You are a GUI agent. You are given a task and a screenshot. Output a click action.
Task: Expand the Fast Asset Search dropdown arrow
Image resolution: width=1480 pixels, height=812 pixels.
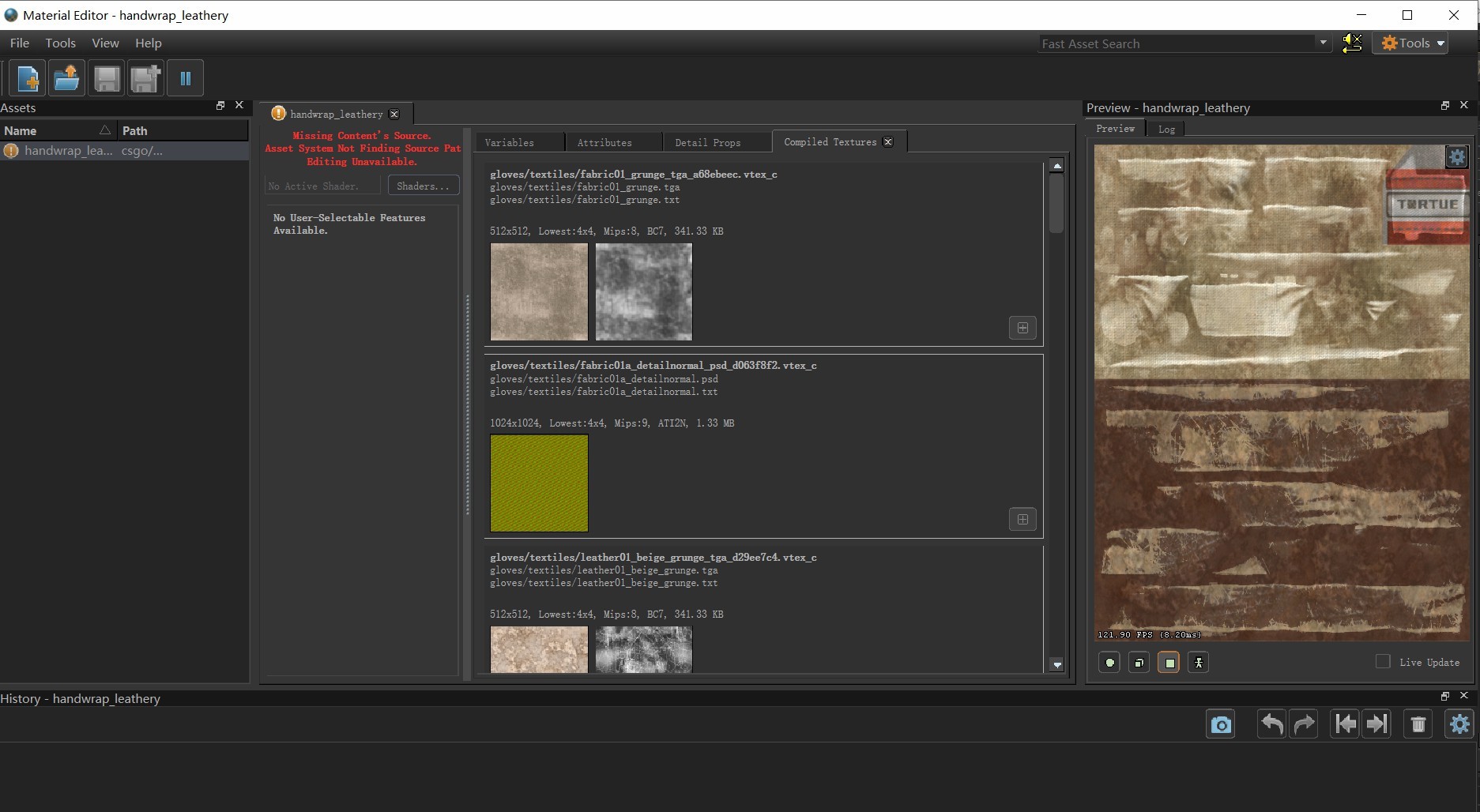[x=1323, y=43]
